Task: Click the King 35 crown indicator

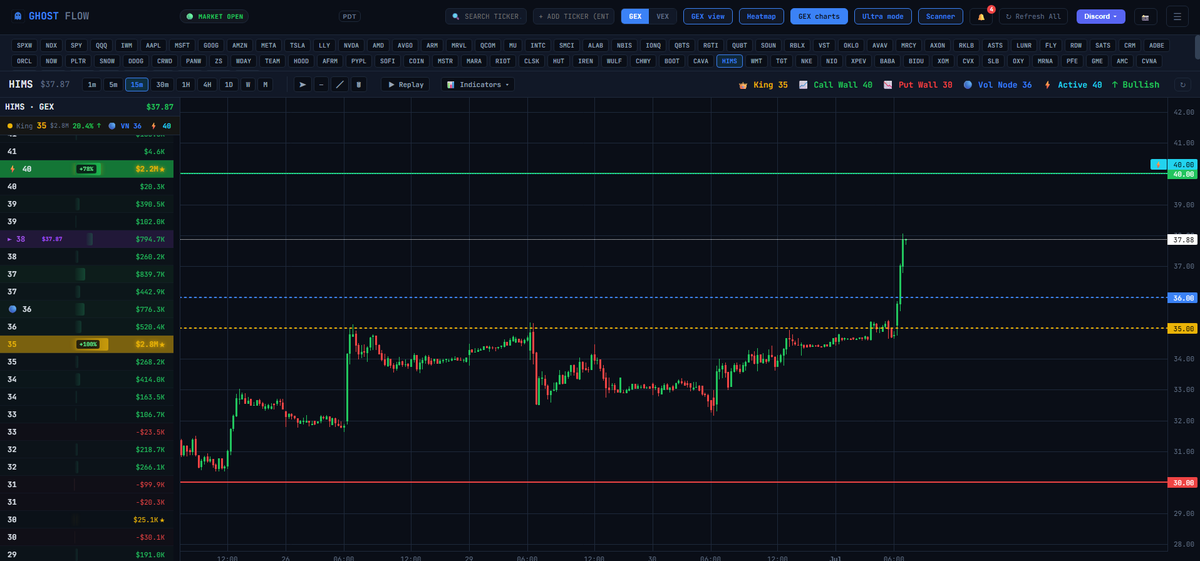Action: tap(762, 85)
